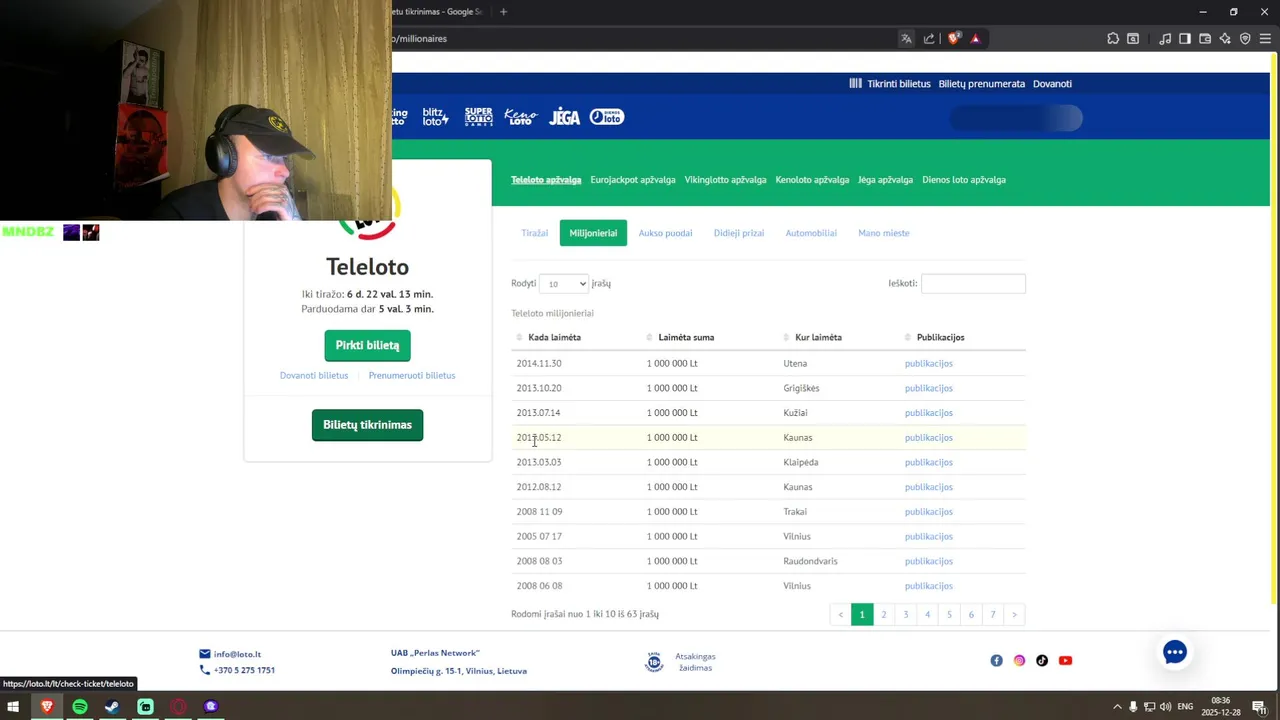Click the Dienos Loto logo
The image size is (1280, 720).
(607, 117)
